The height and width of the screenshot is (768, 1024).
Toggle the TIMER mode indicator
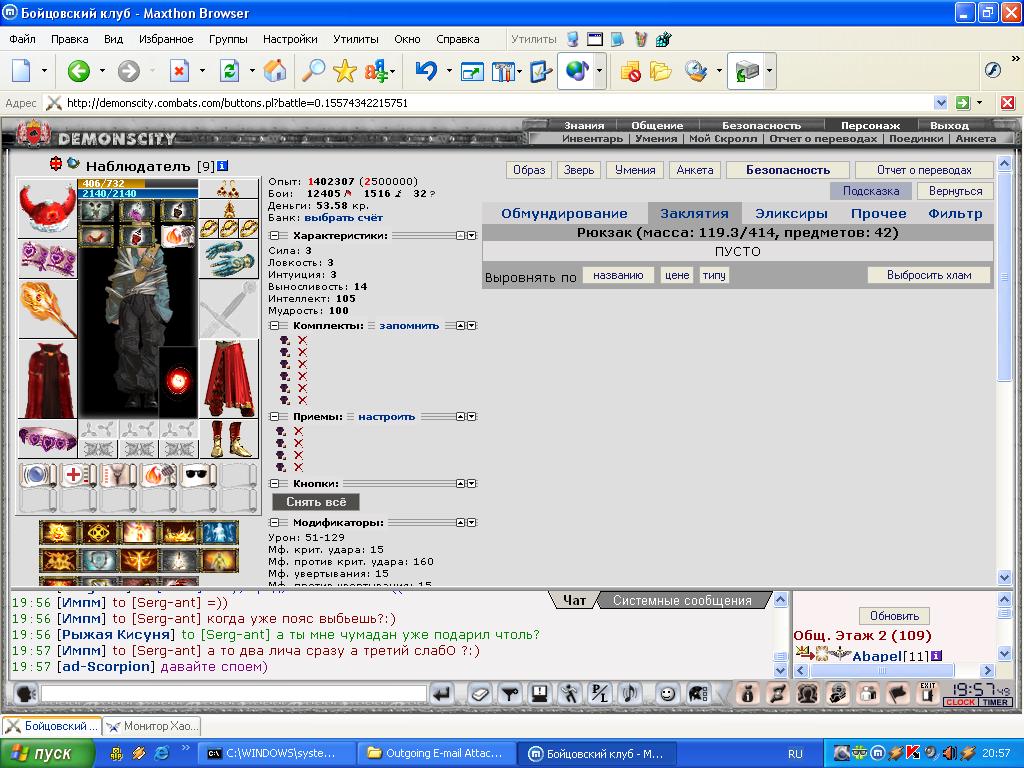point(995,702)
